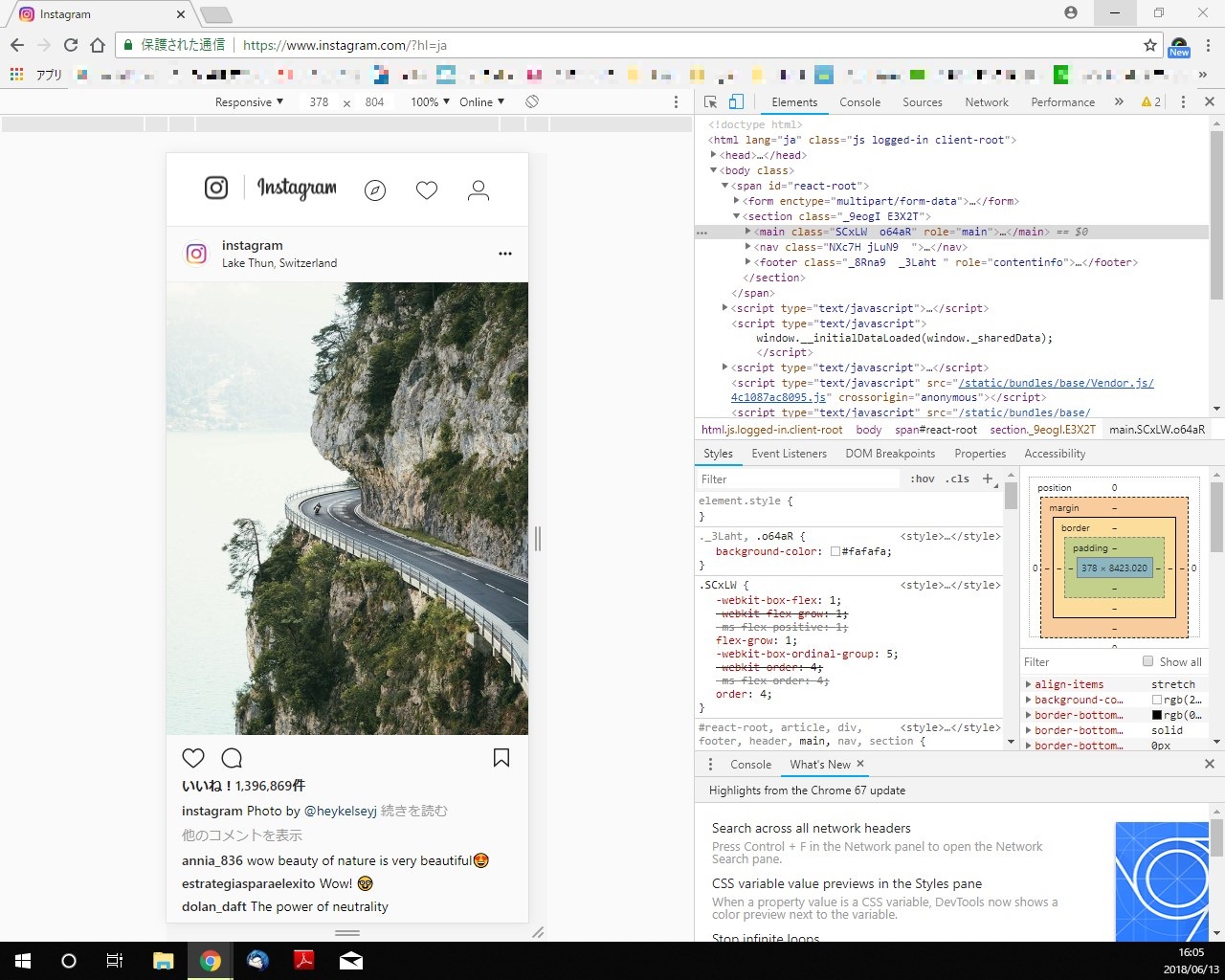1225x980 pixels.
Task: Open the post options three-dot menu
Action: coord(505,254)
